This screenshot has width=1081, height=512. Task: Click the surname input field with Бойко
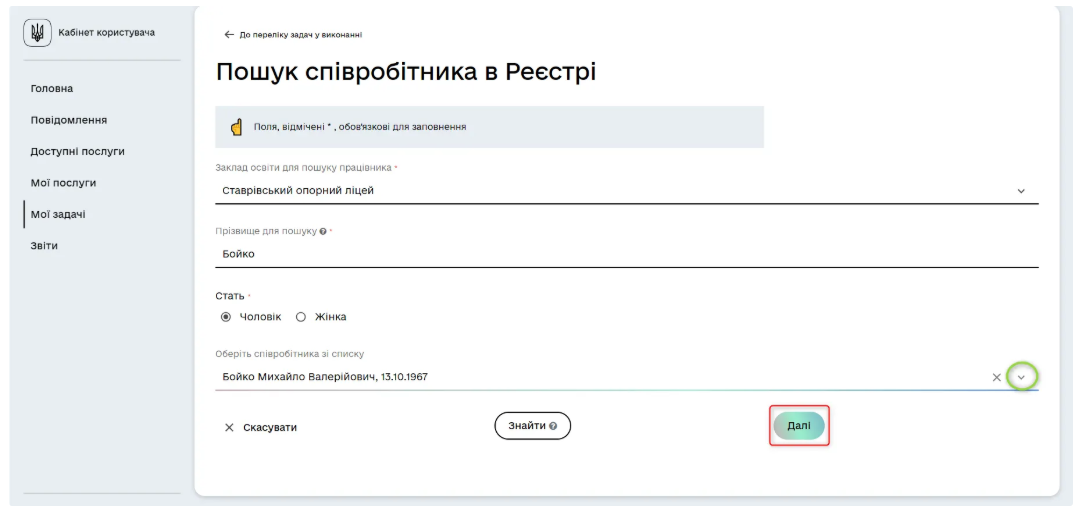pos(600,254)
